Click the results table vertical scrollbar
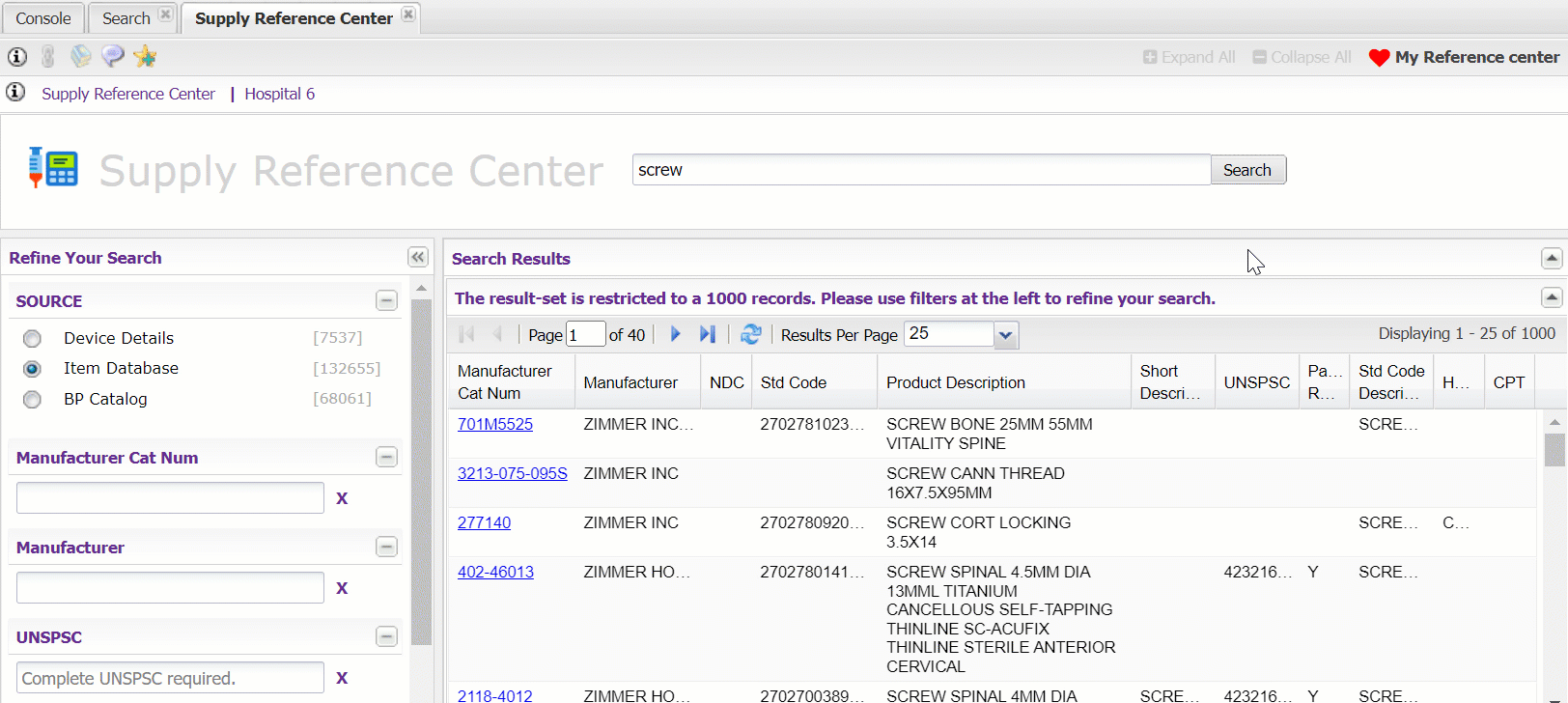 tap(1554, 560)
